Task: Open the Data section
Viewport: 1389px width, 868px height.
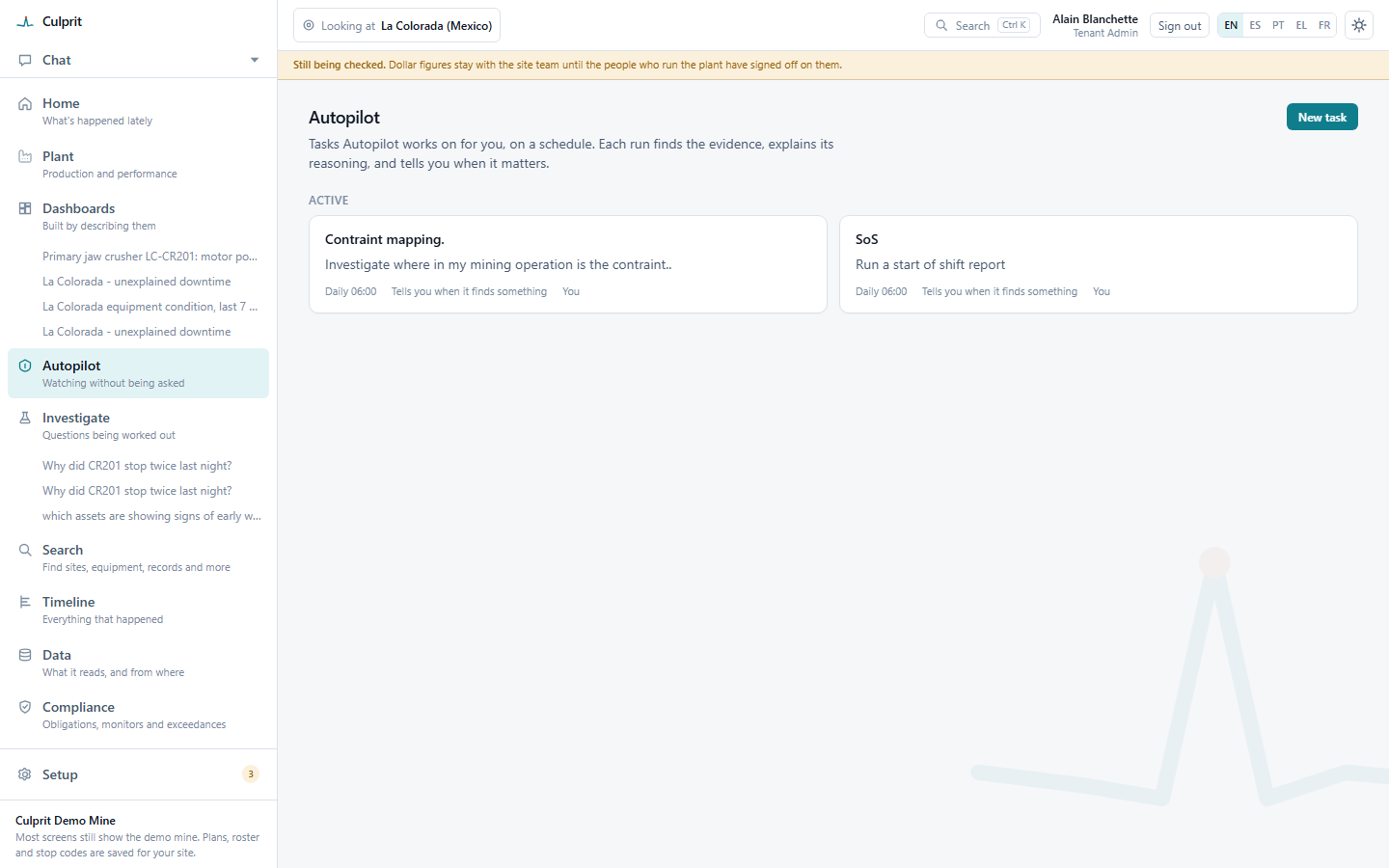Action: point(138,663)
